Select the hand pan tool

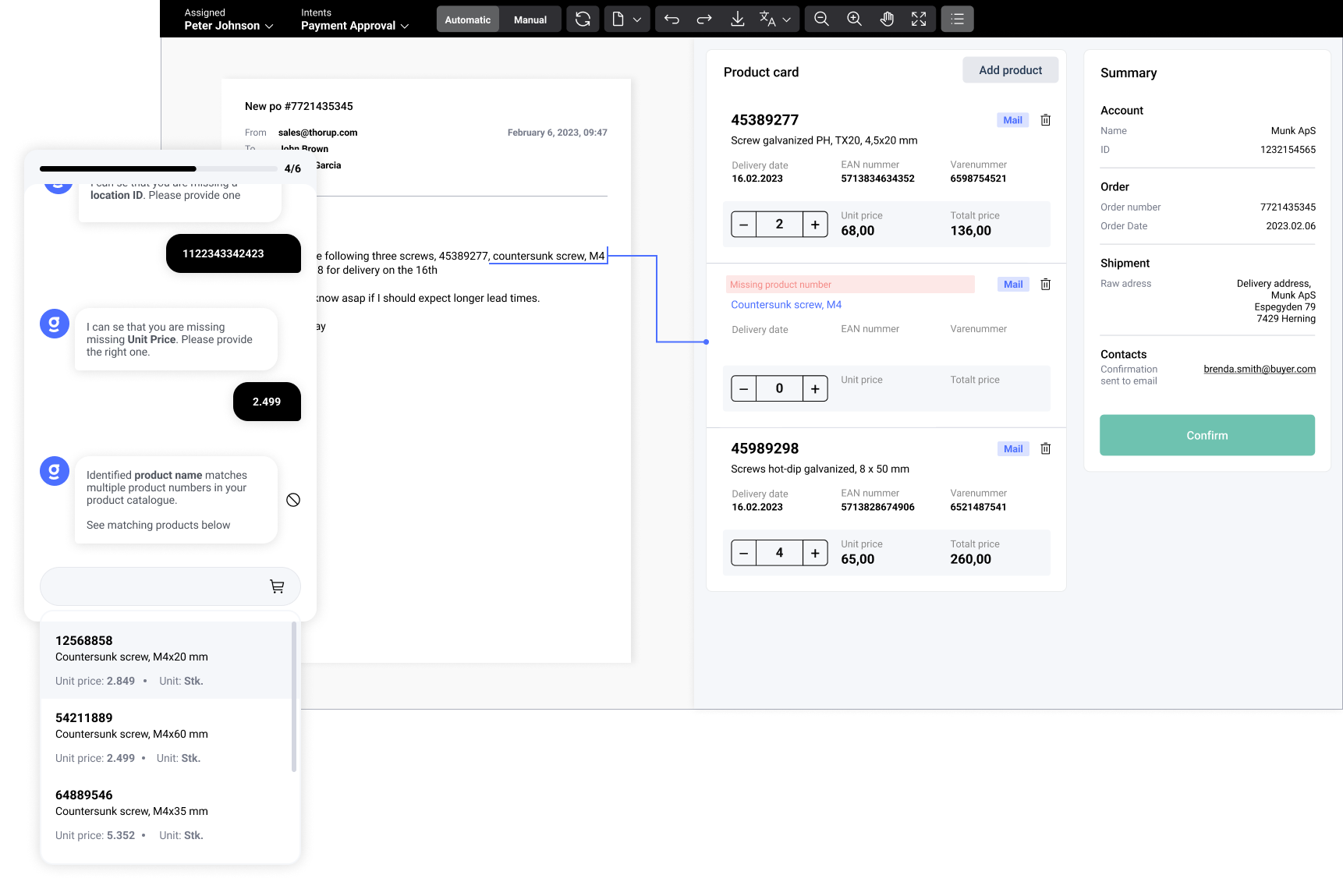(x=887, y=19)
